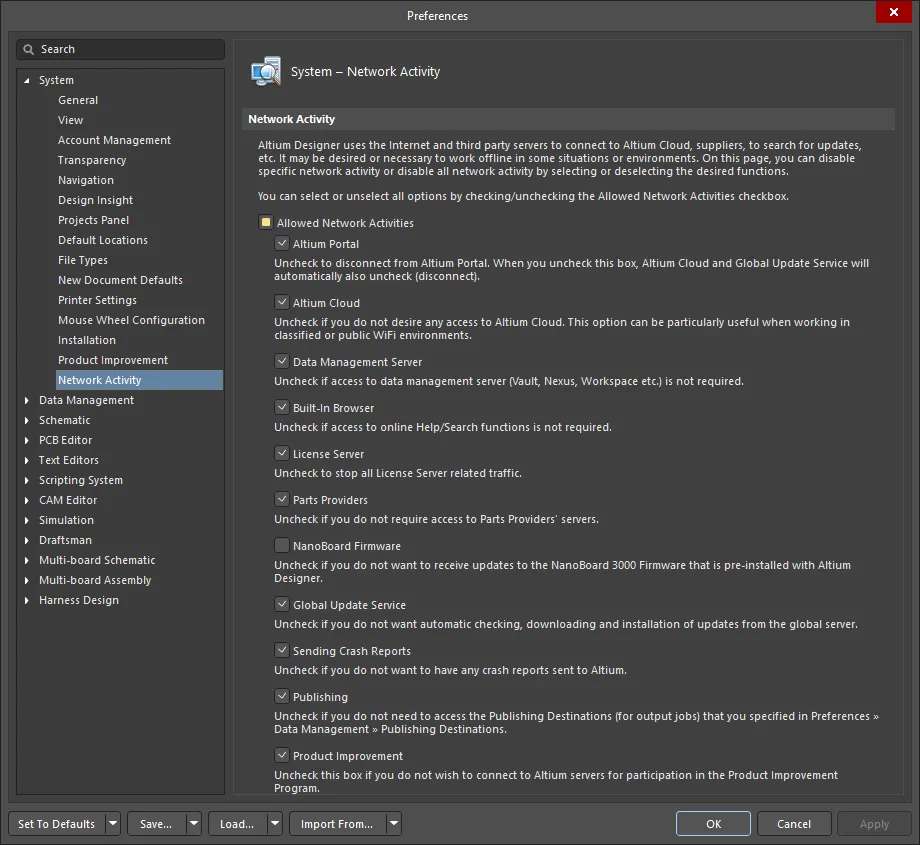Click the search magnifier icon
This screenshot has width=920, height=845.
[28, 49]
